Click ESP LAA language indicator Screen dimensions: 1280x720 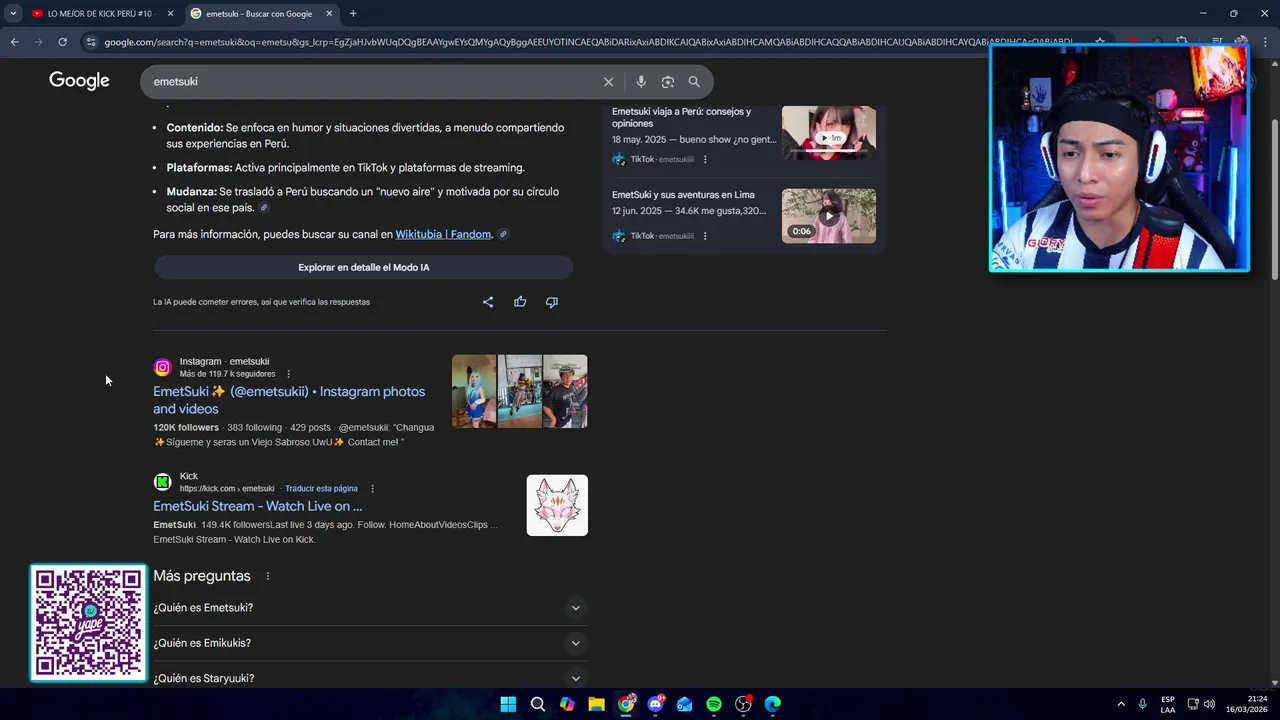point(1168,704)
